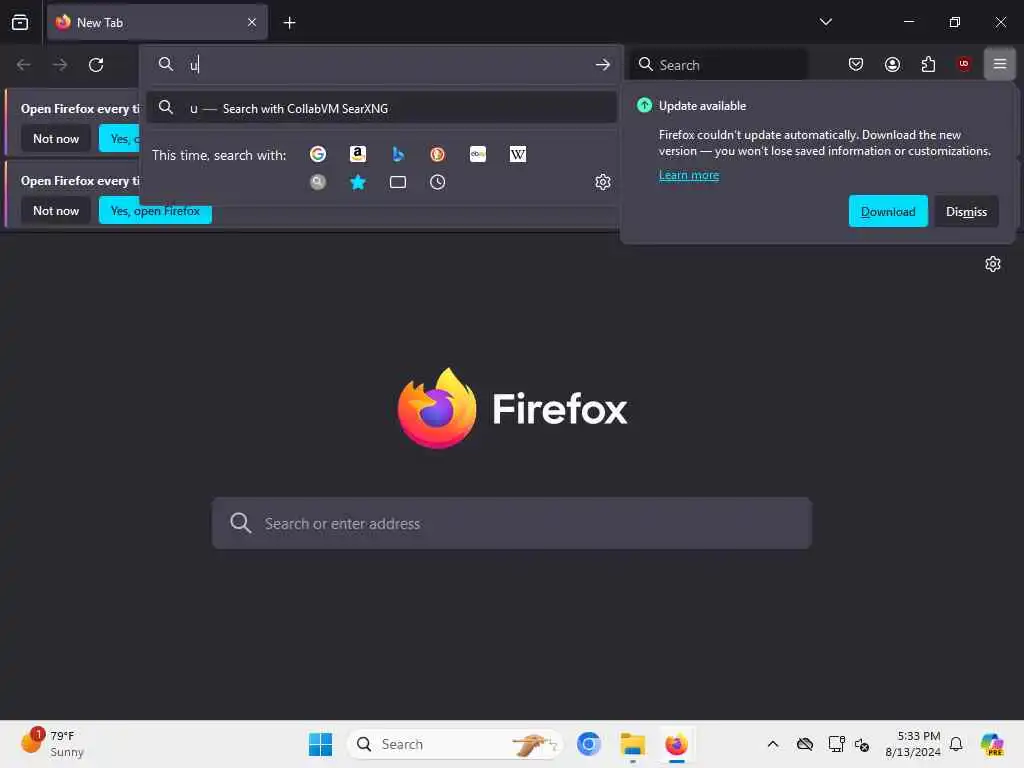Click the Firefox taskbar icon
This screenshot has height=768, width=1024.
point(676,744)
